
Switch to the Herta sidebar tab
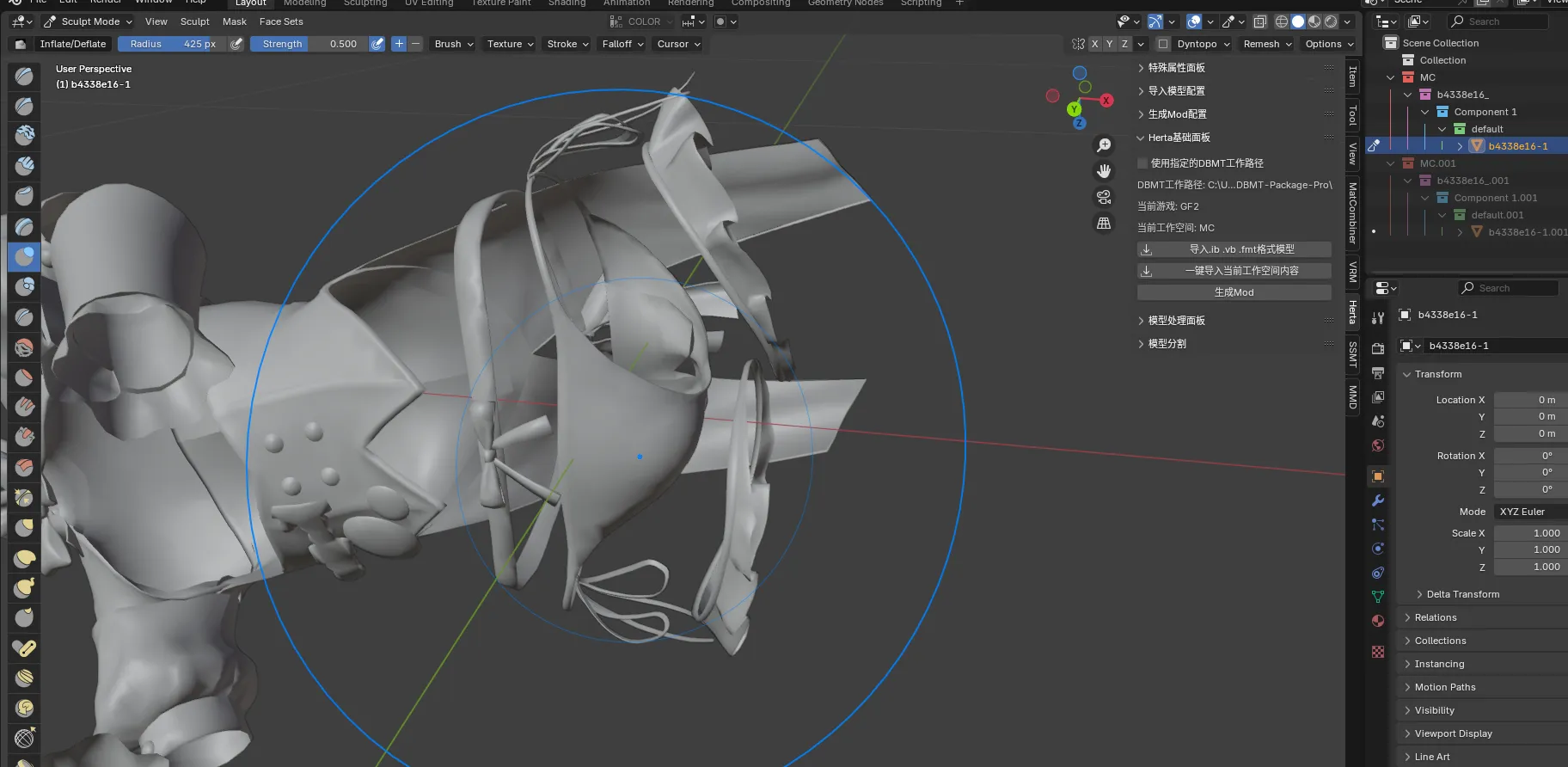(x=1352, y=312)
